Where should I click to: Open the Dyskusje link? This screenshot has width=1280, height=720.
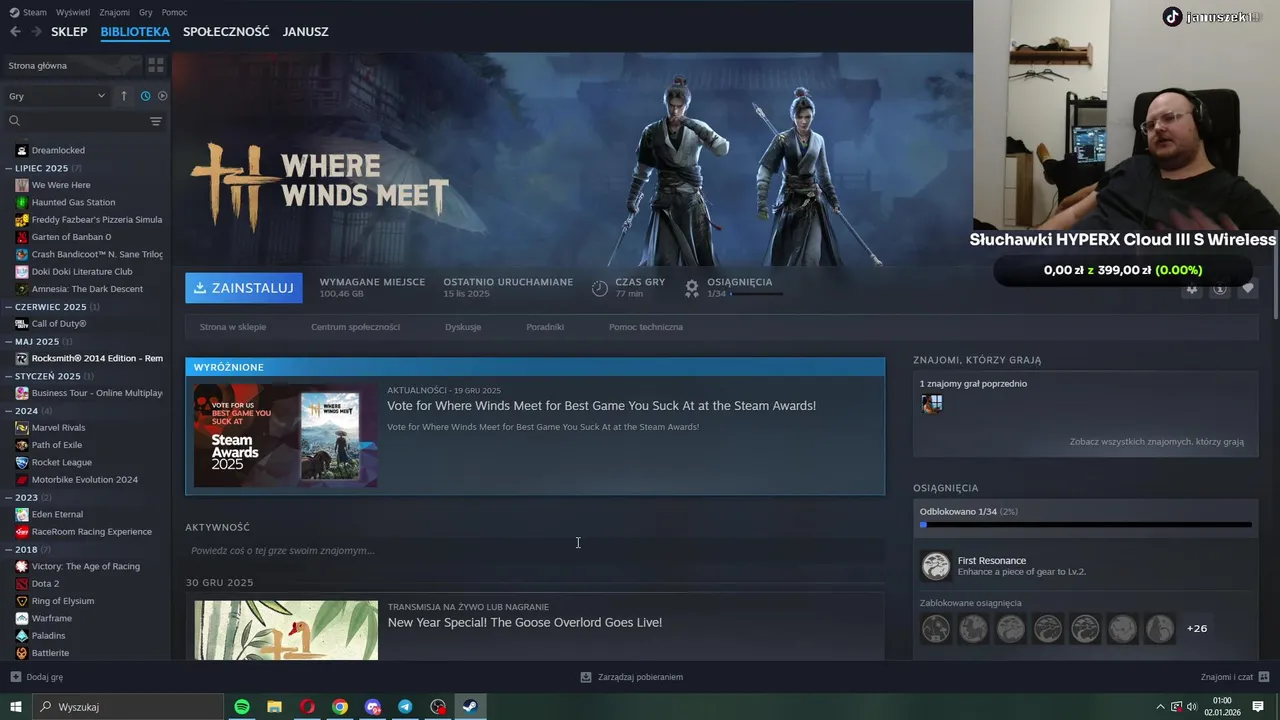[x=463, y=327]
